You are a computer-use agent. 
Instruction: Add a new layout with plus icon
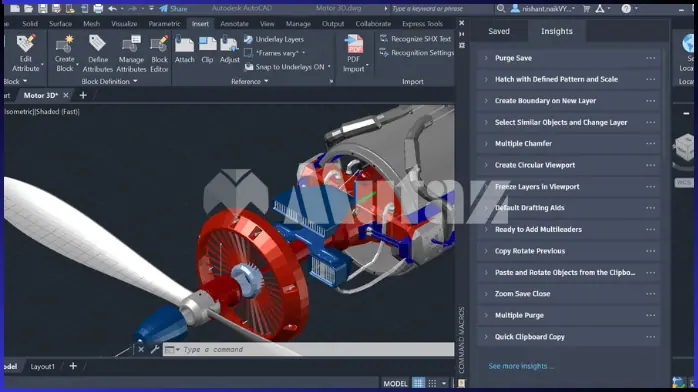(x=73, y=366)
